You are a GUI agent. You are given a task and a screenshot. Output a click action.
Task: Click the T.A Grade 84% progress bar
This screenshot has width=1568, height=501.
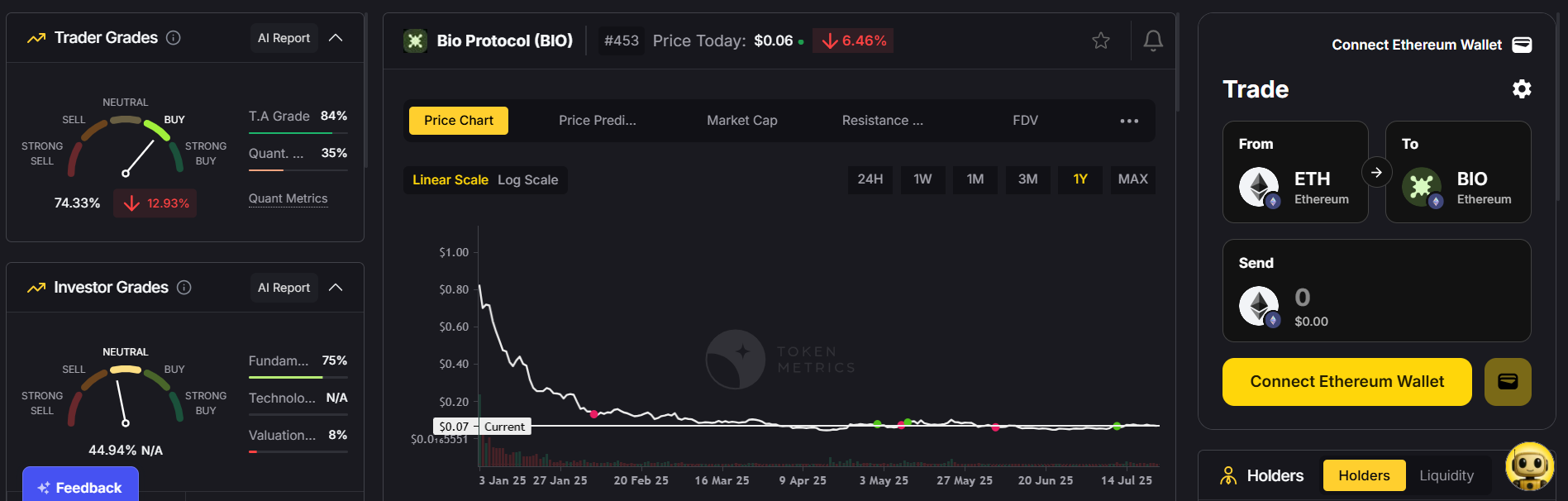pyautogui.click(x=298, y=133)
